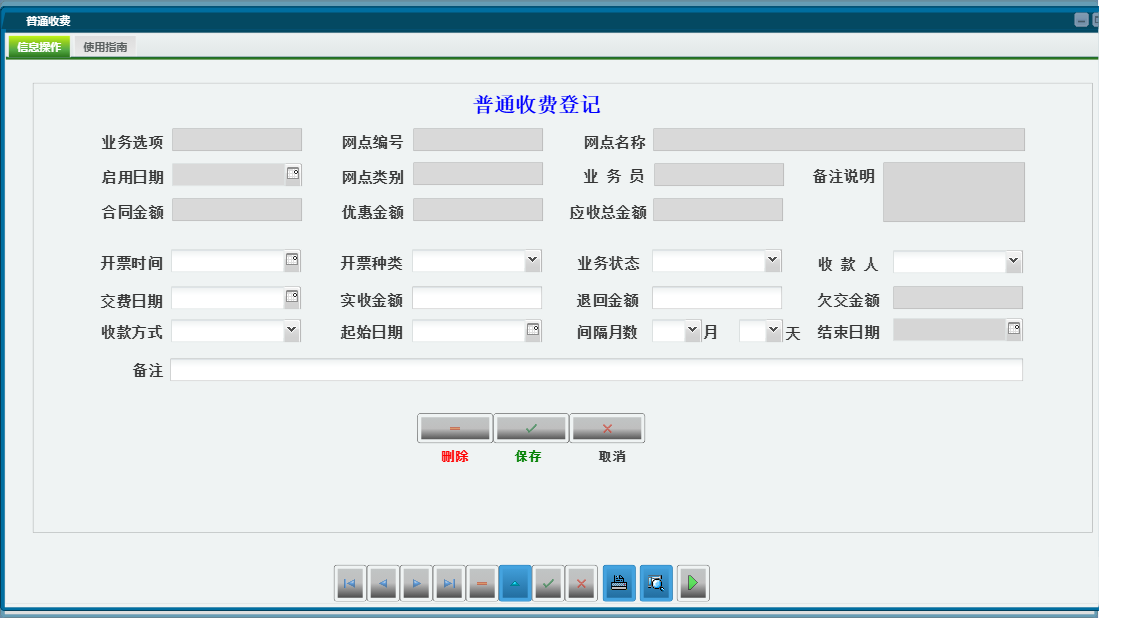Open calendar picker for 启用日期
Image resolution: width=1130 pixels, height=618 pixels.
(x=293, y=174)
